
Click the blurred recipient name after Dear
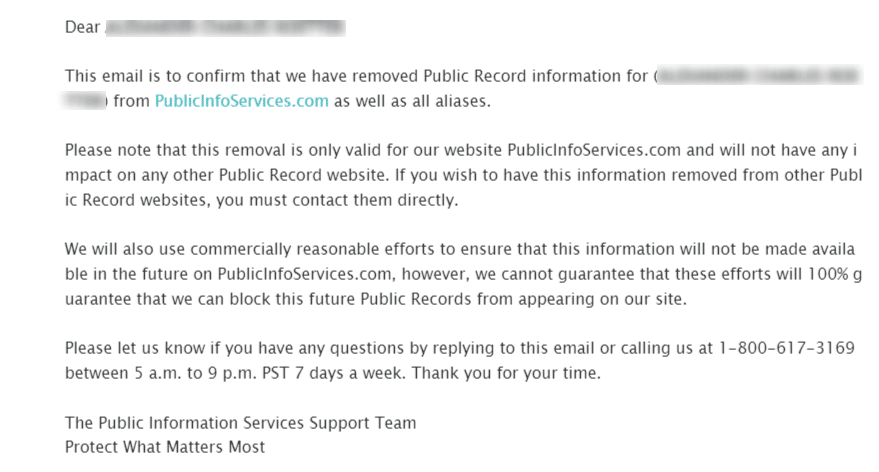click(x=225, y=27)
